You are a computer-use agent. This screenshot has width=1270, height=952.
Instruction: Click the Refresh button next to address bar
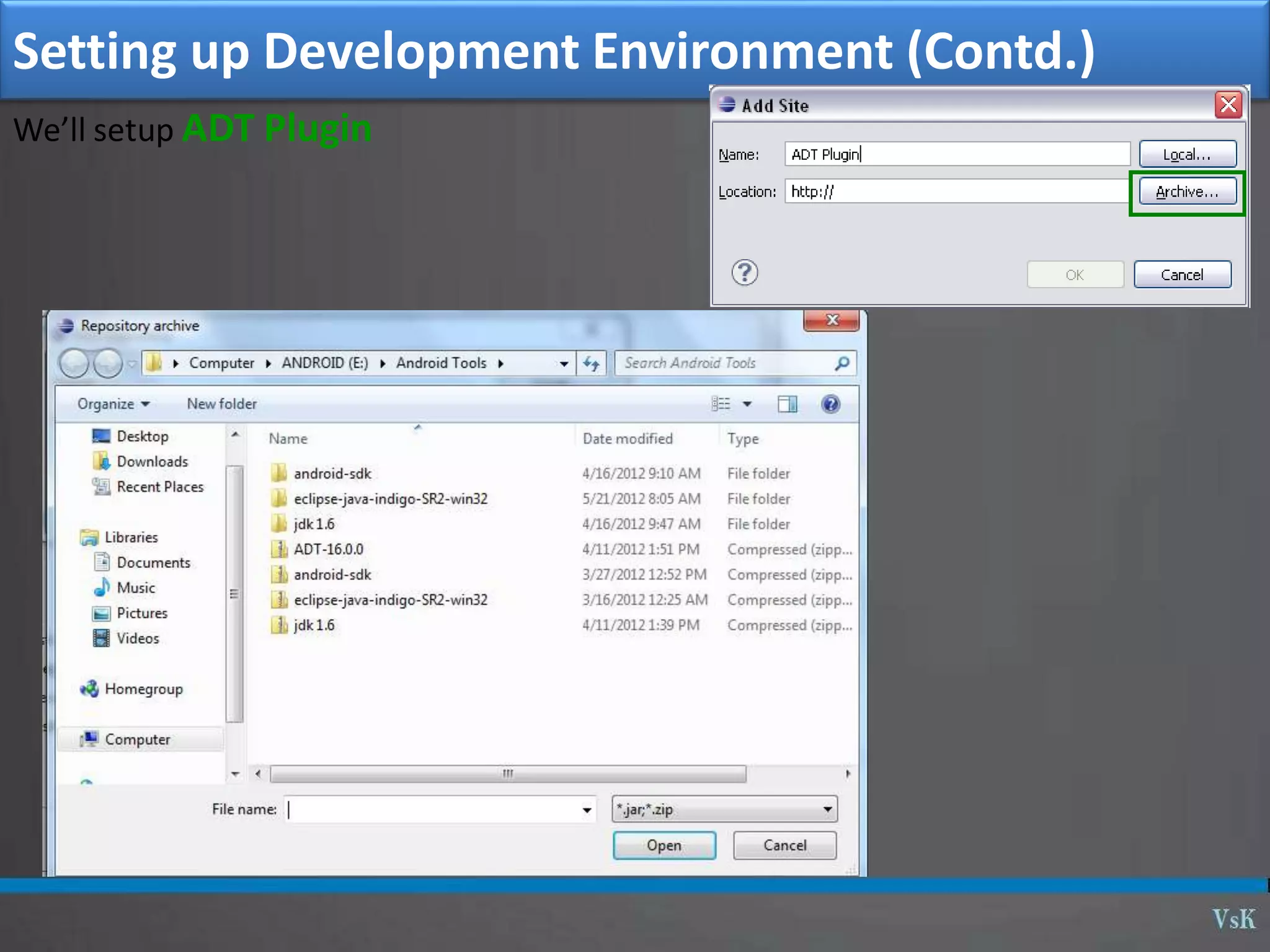pos(591,364)
